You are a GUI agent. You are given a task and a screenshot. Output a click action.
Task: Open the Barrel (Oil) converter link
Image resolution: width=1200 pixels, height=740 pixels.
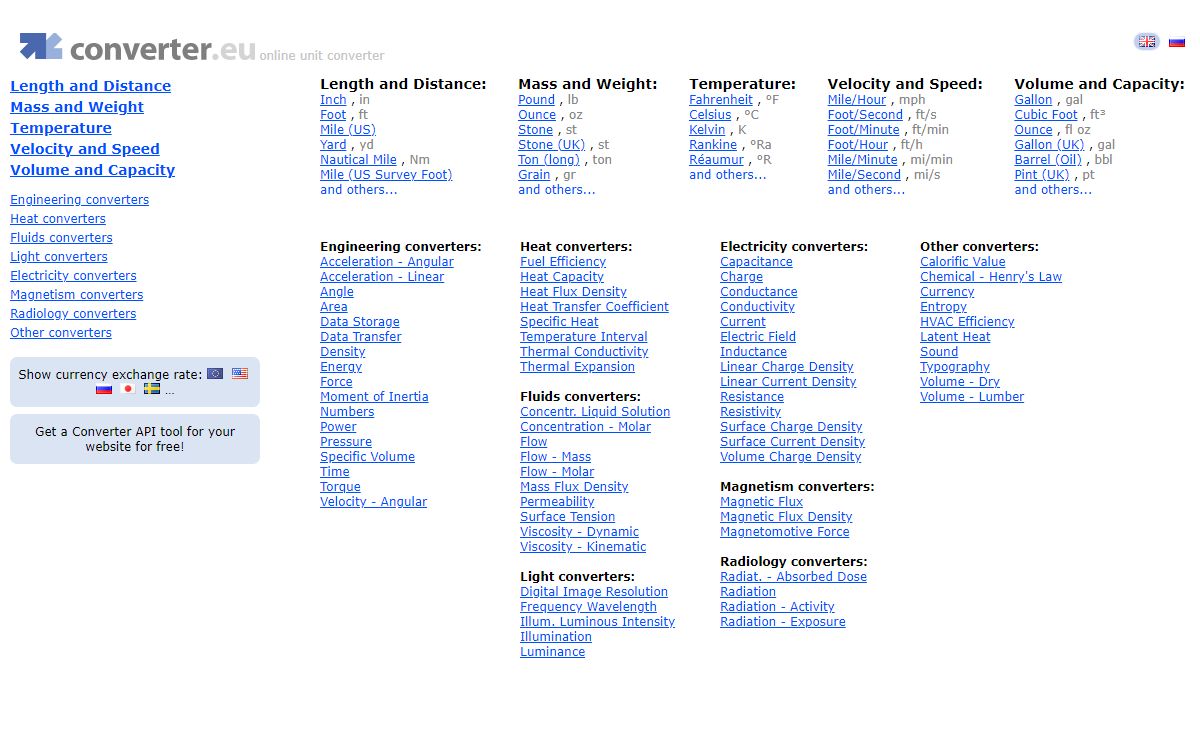(x=1048, y=160)
